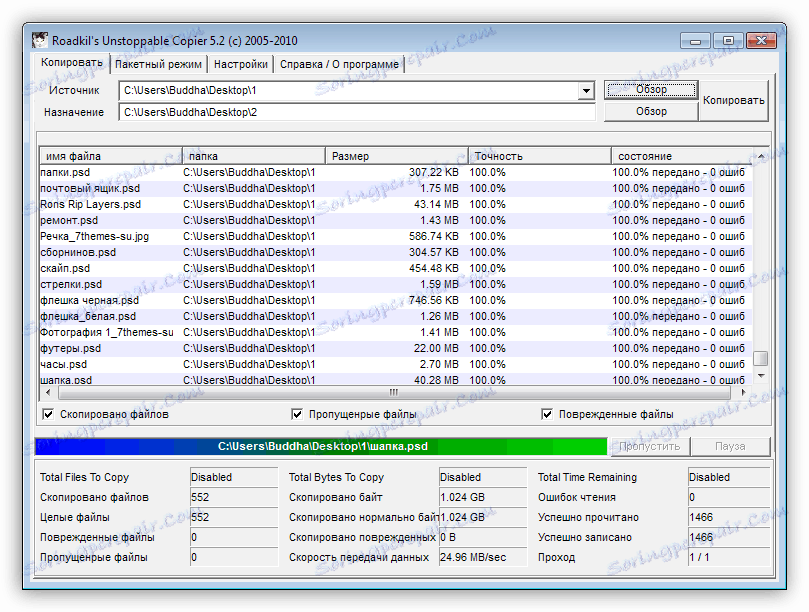
Task: Click the Скопировано байт value 1.024 GB
Action: 482,497
